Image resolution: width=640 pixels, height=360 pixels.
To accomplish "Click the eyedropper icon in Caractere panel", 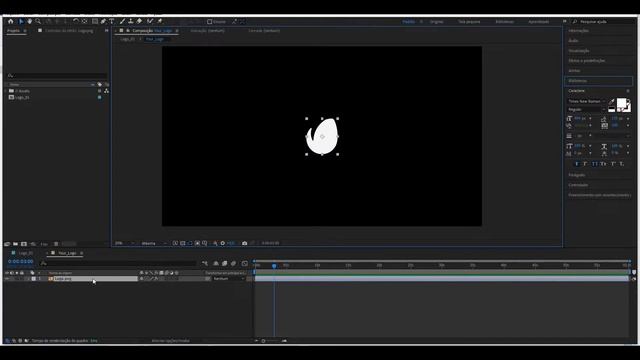I will coord(611,102).
